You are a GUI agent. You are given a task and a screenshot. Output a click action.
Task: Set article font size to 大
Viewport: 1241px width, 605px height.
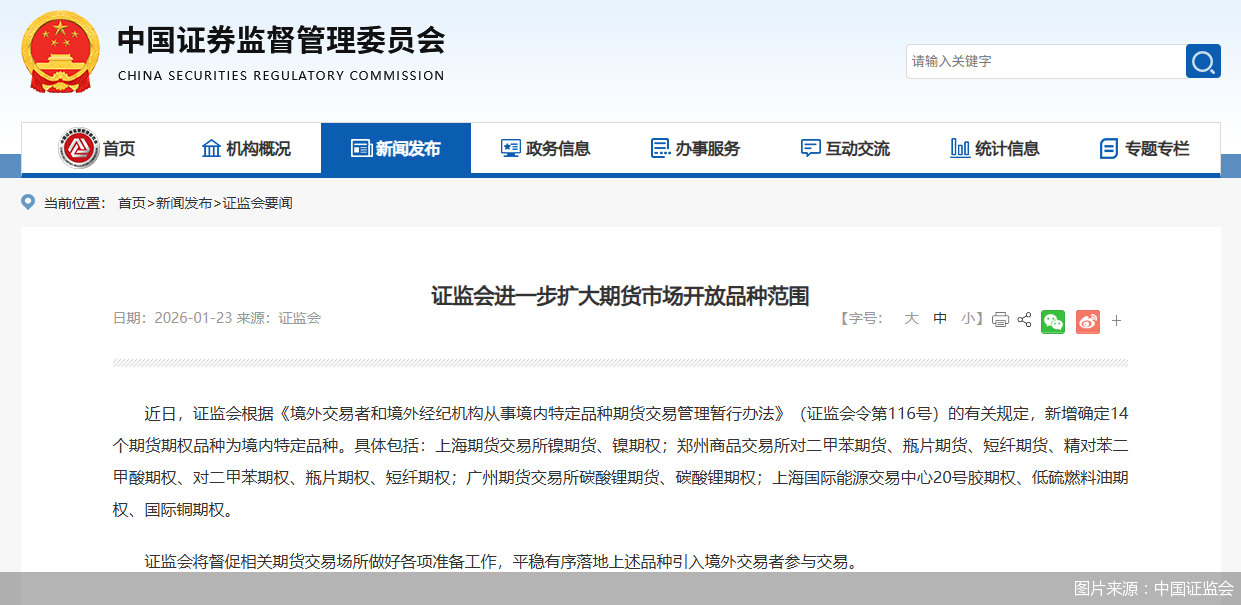pyautogui.click(x=911, y=318)
